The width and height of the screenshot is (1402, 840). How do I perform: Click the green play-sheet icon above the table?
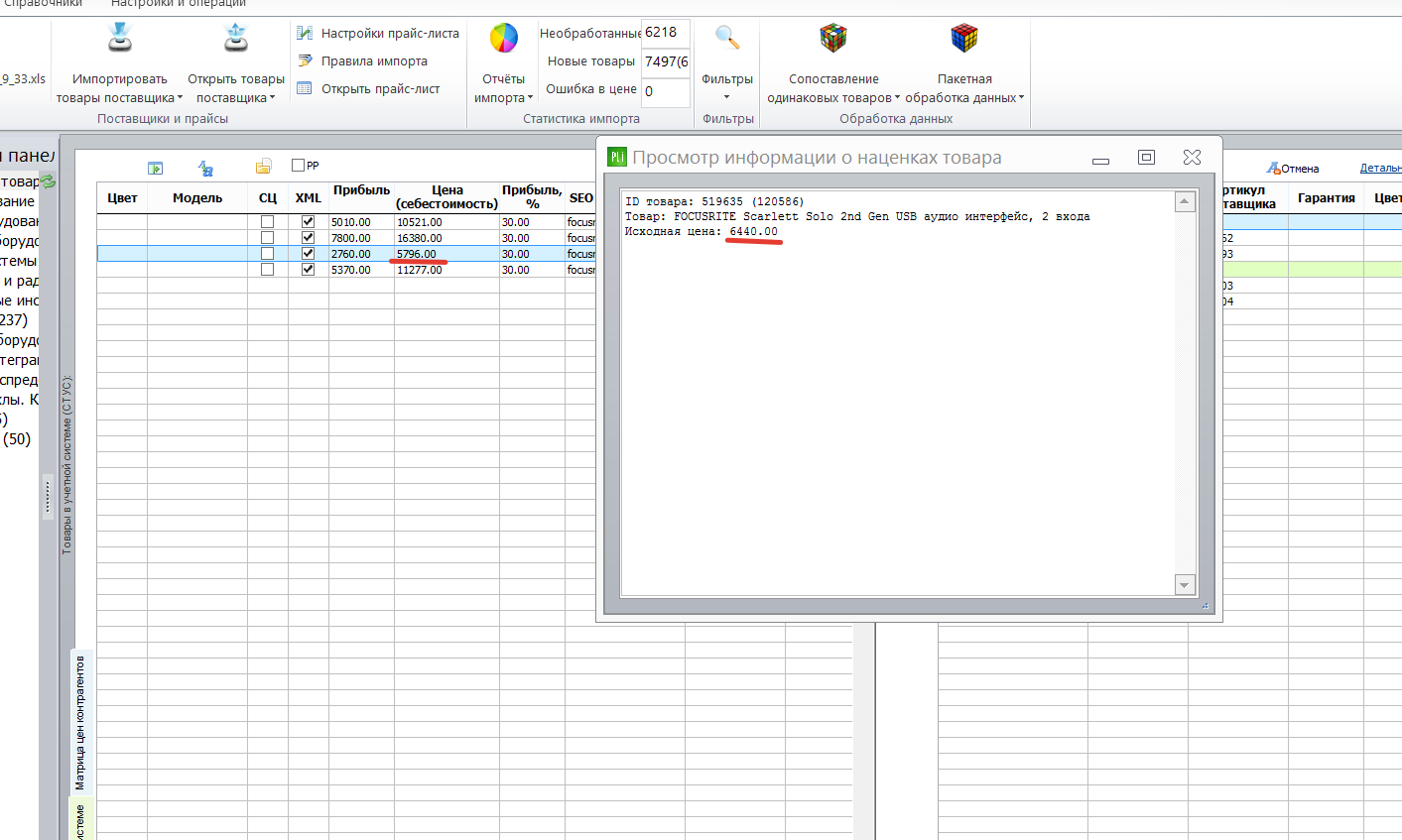(x=155, y=168)
